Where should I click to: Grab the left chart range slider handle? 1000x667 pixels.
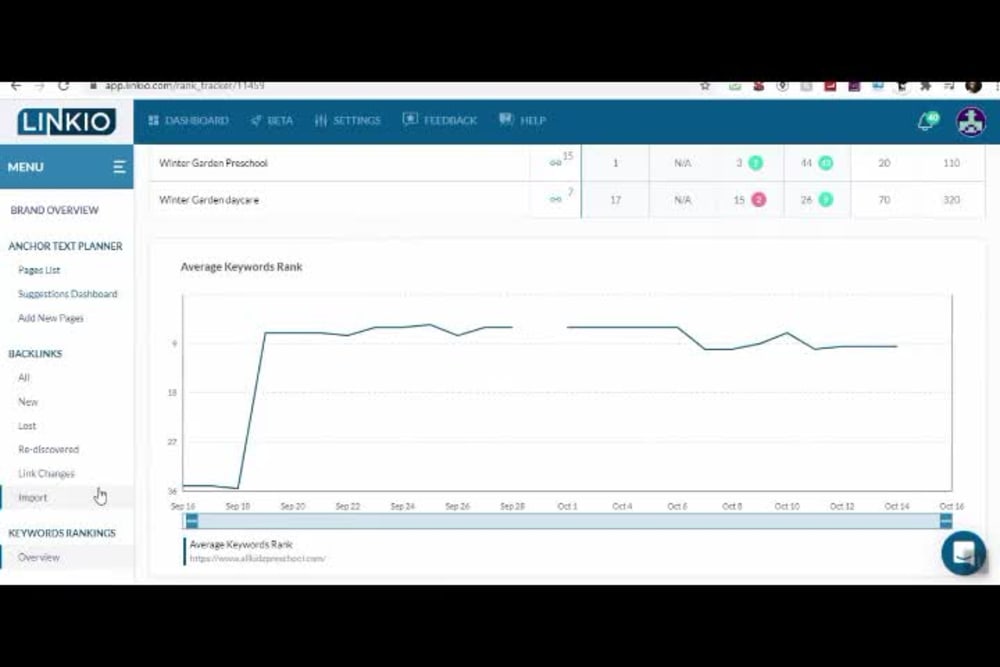point(192,521)
